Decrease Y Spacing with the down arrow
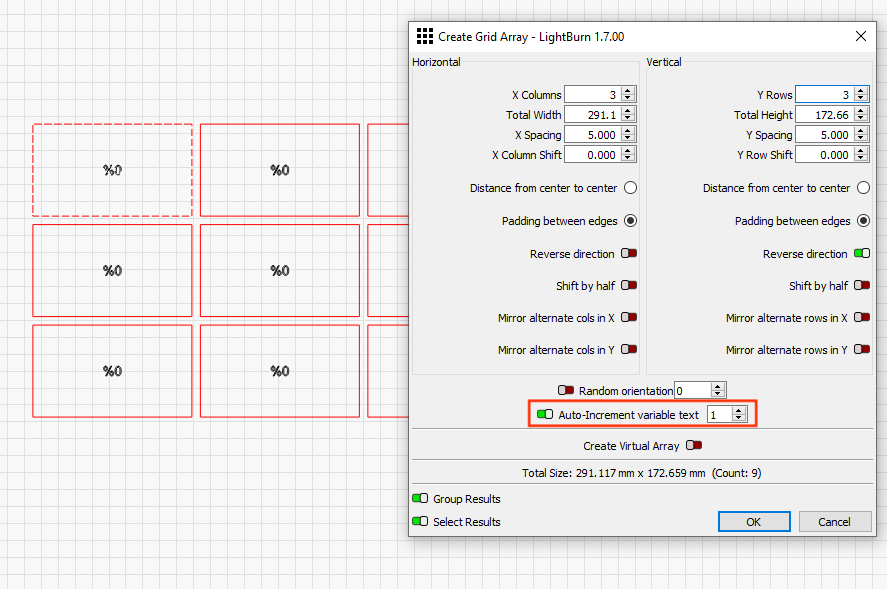 858,138
